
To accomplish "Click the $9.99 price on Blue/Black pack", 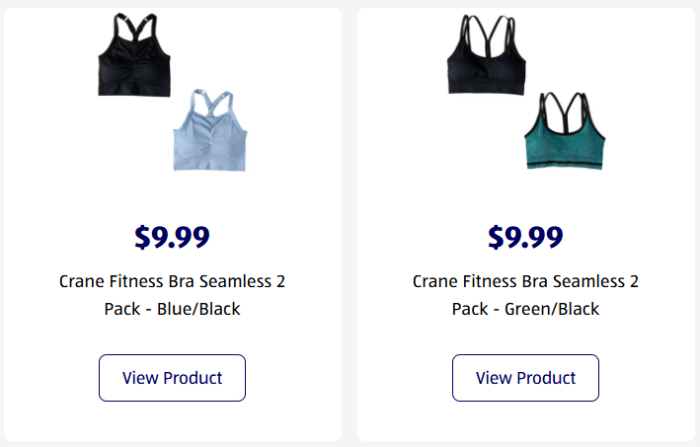I will (x=172, y=237).
